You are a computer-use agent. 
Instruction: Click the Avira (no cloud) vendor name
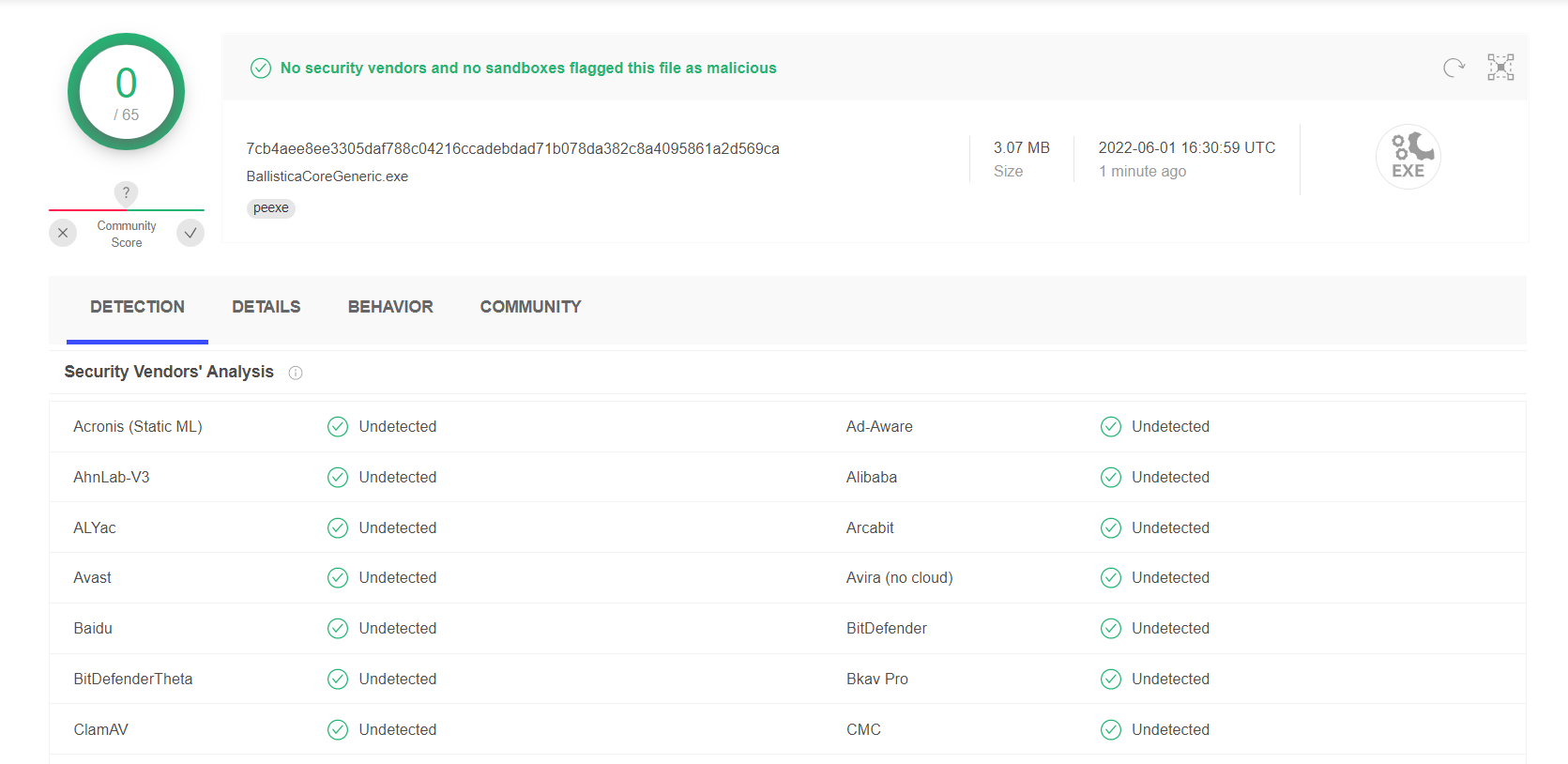tap(899, 578)
